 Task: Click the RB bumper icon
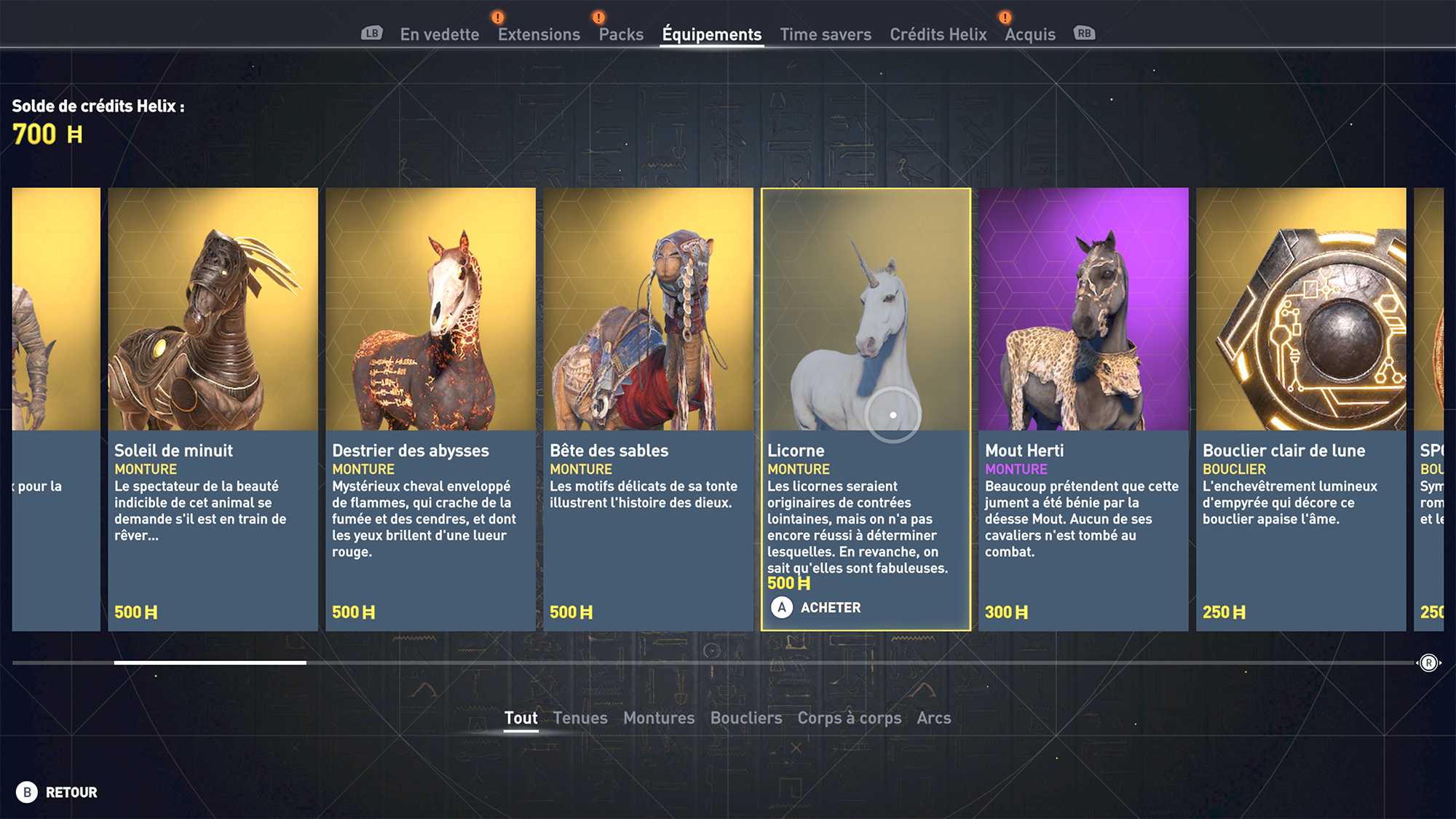(x=1084, y=33)
